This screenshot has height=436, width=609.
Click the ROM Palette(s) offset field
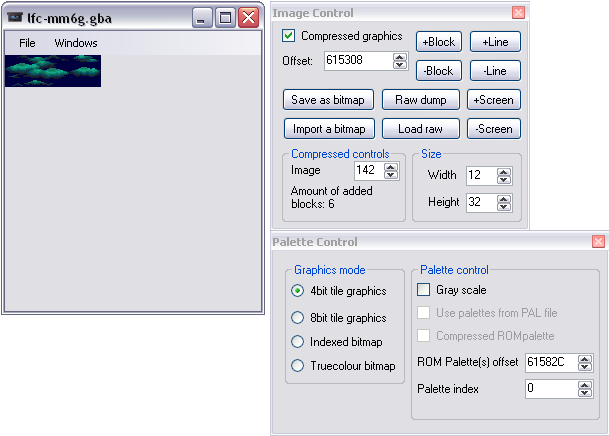pyautogui.click(x=548, y=362)
